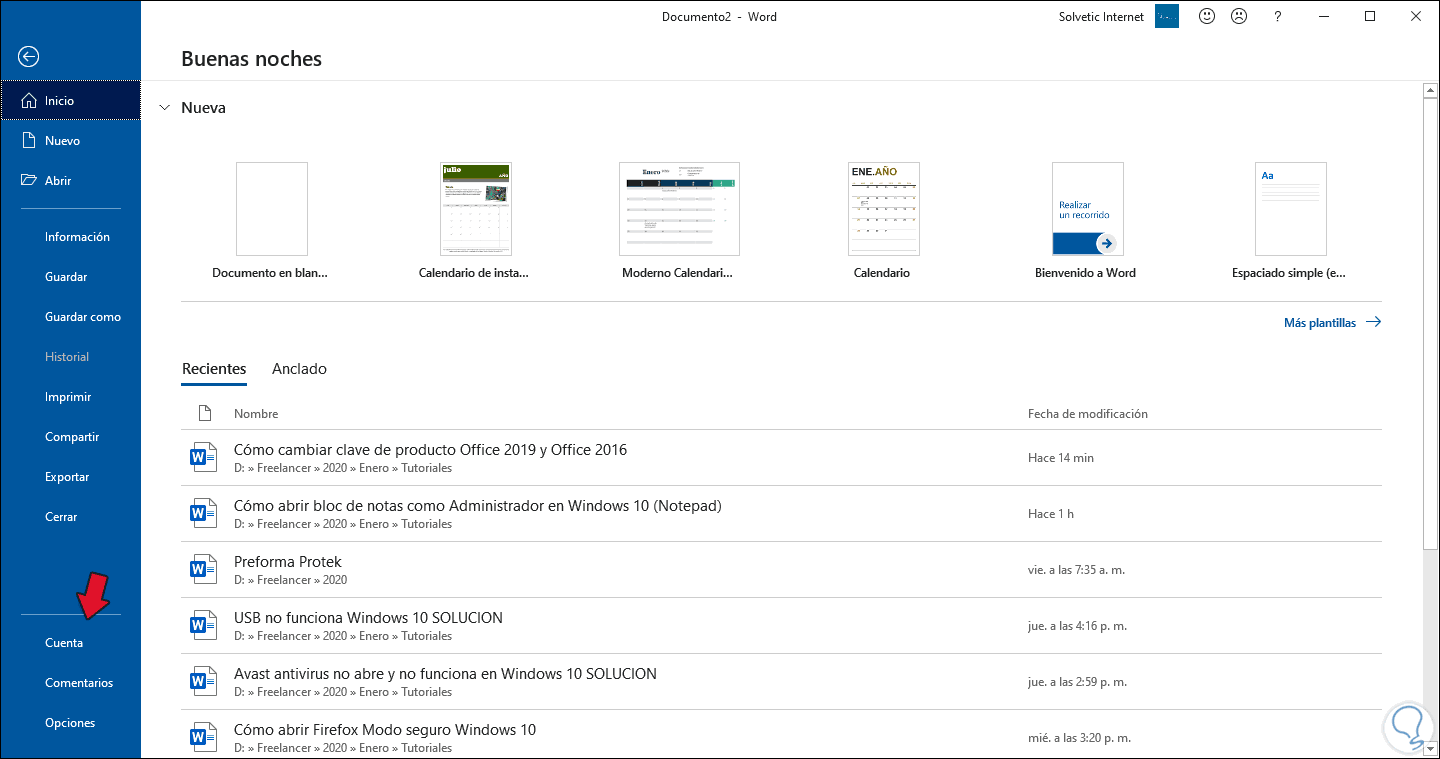Open Help with the question mark icon

(x=1278, y=16)
